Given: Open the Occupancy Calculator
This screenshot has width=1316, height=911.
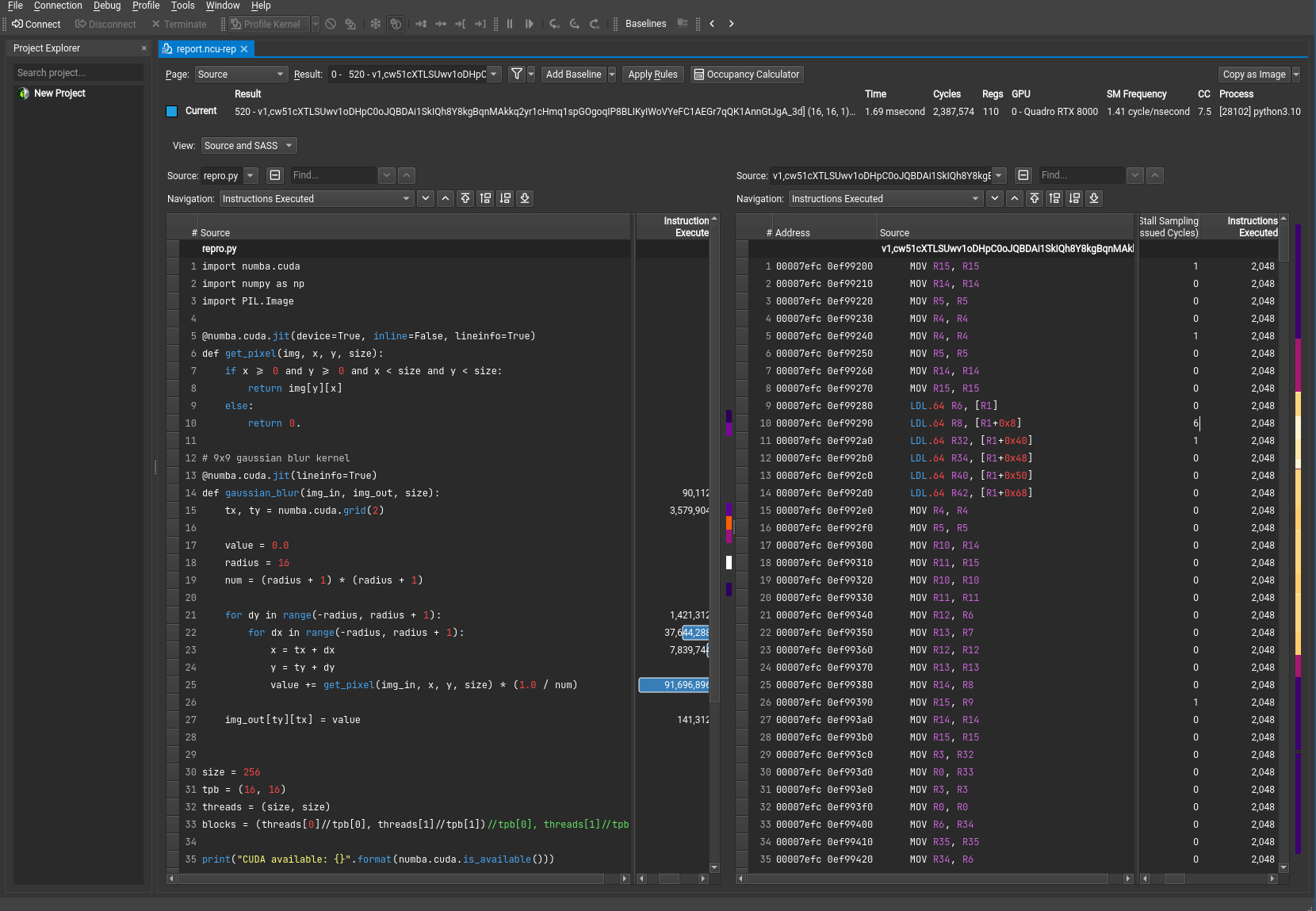Looking at the screenshot, I should (x=747, y=74).
